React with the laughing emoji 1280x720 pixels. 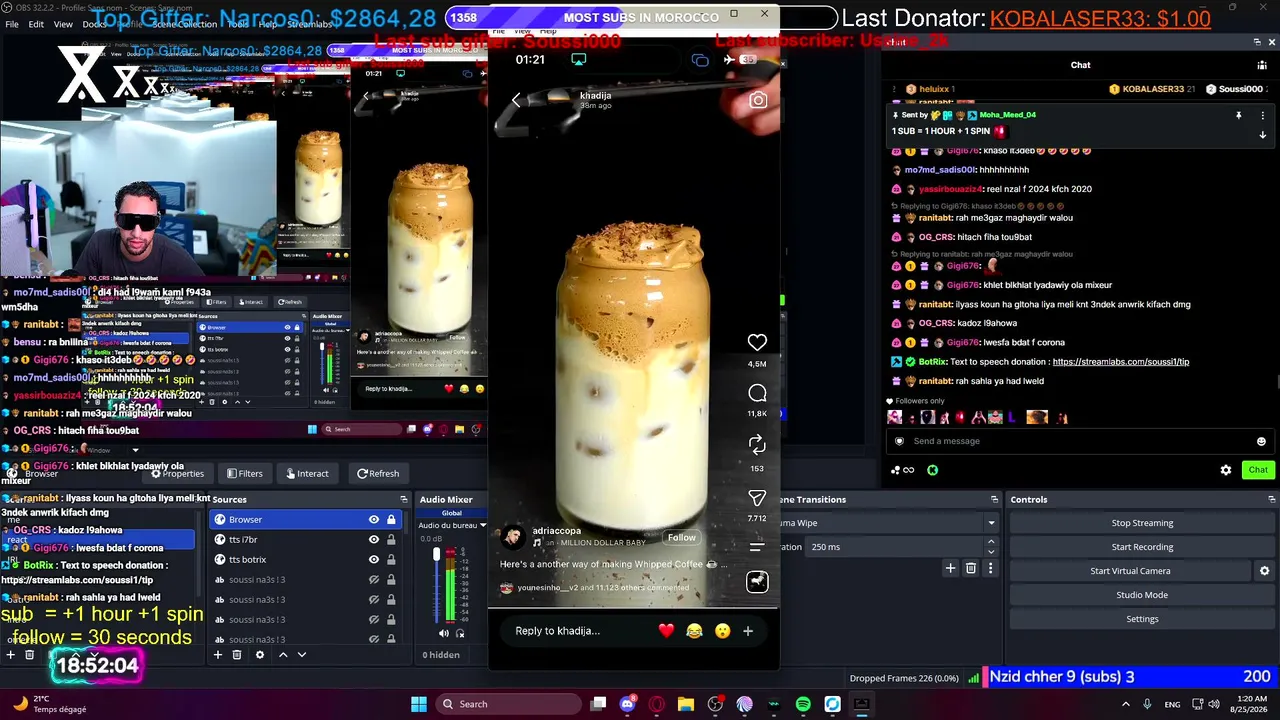tap(694, 631)
